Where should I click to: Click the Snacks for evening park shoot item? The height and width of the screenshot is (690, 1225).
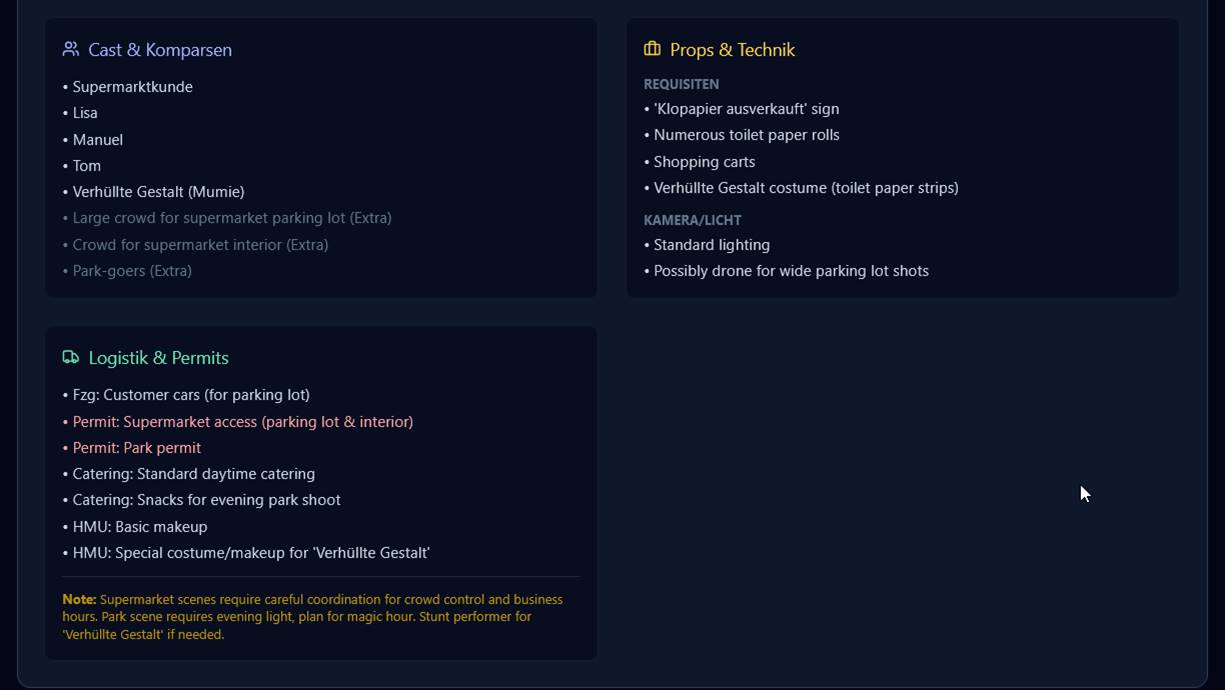tap(206, 500)
